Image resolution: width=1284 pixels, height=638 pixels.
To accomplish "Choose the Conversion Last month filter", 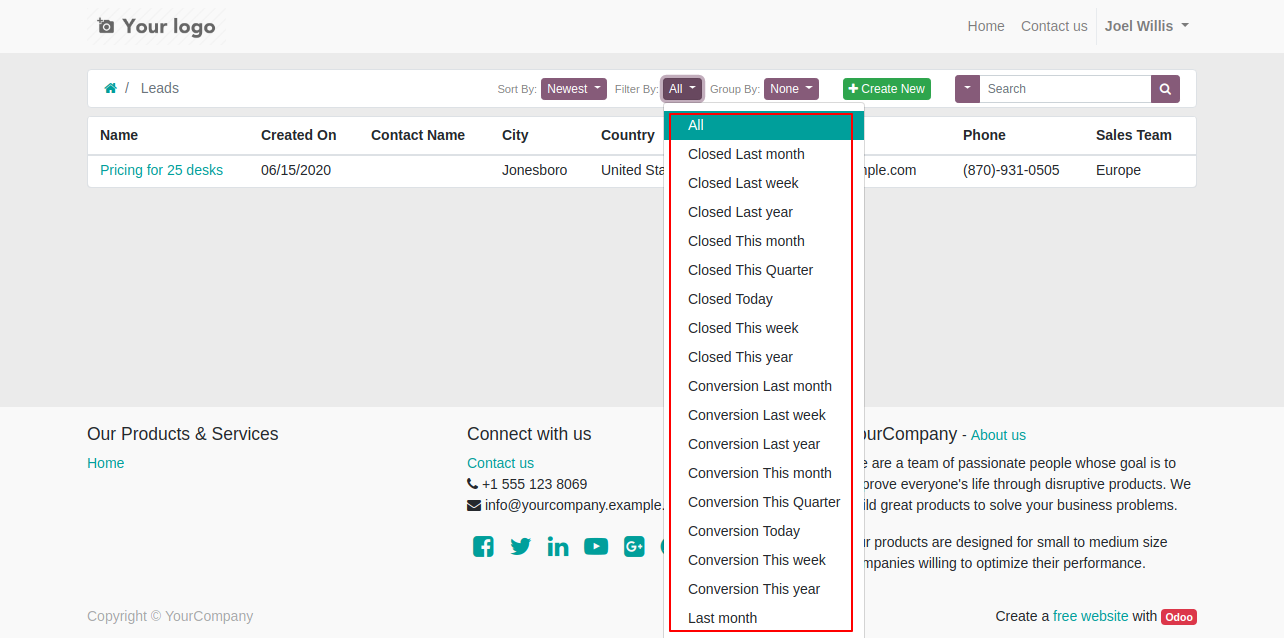I will point(764,386).
